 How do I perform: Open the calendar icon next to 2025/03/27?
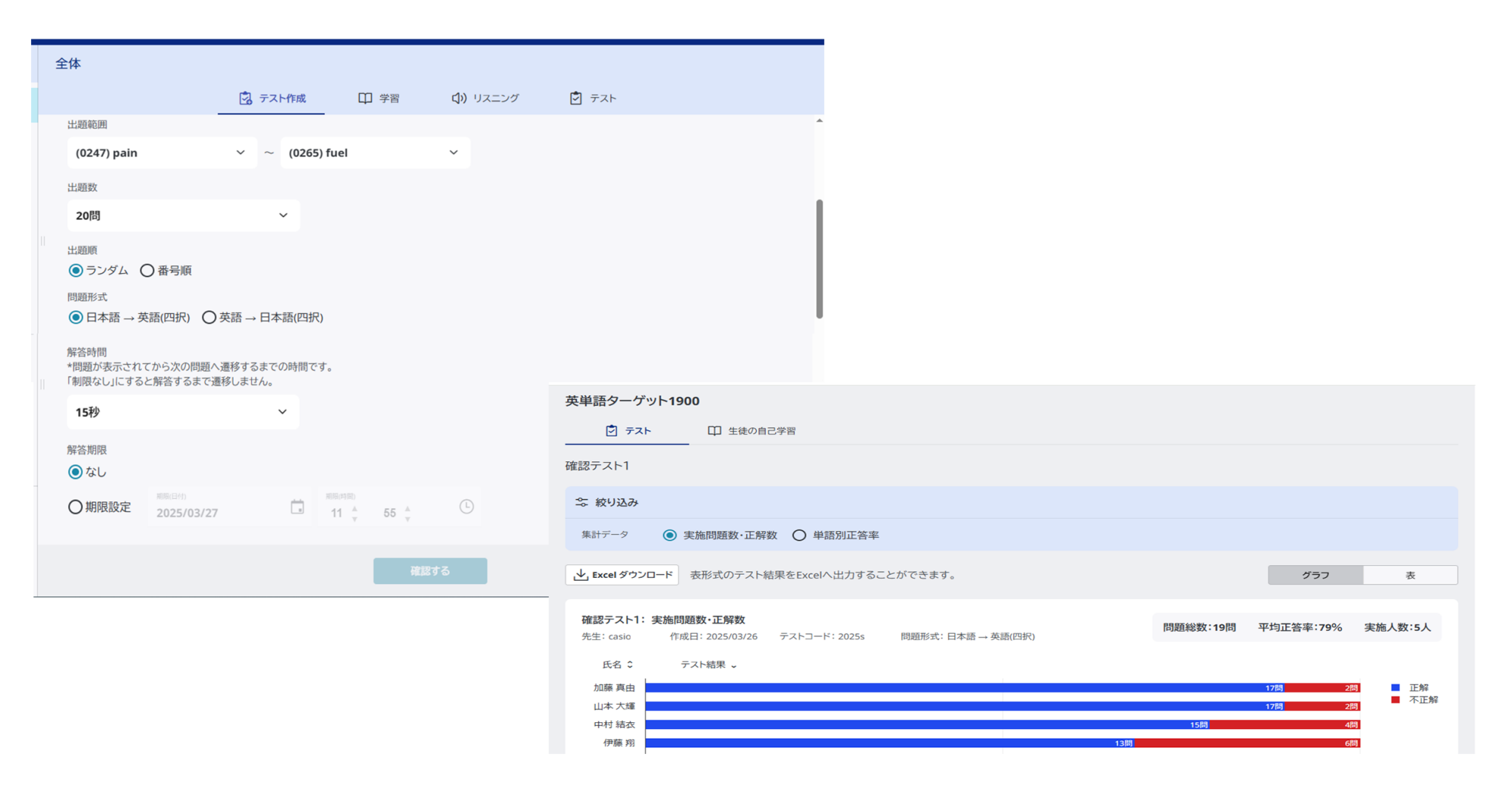tap(297, 507)
